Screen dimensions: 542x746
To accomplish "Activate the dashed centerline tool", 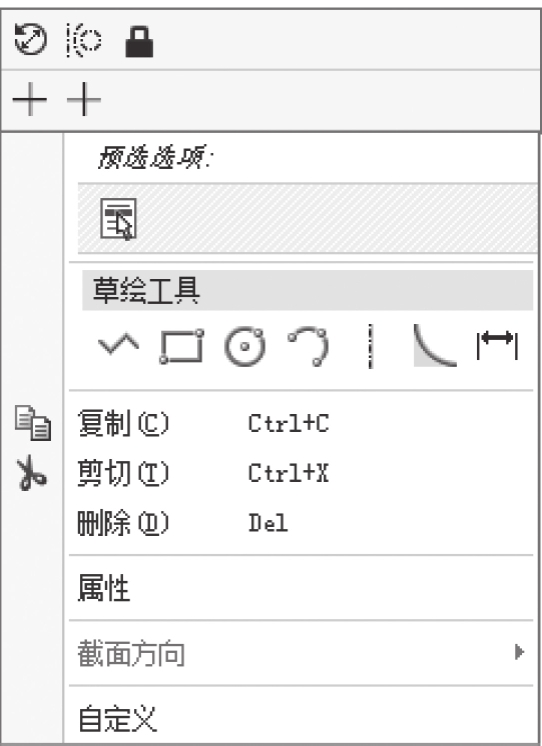I will [x=371, y=346].
